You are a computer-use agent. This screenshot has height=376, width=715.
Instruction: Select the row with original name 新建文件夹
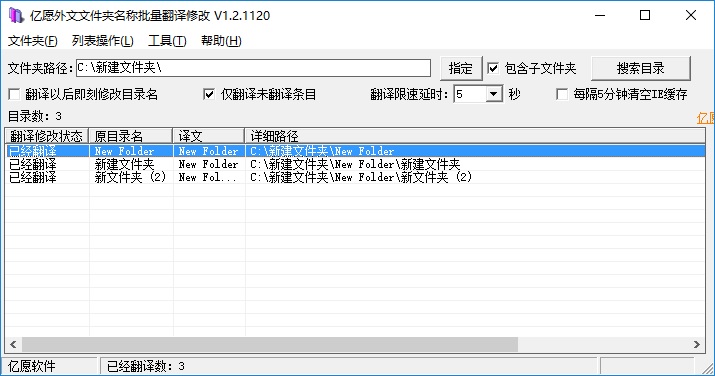[x=355, y=164]
